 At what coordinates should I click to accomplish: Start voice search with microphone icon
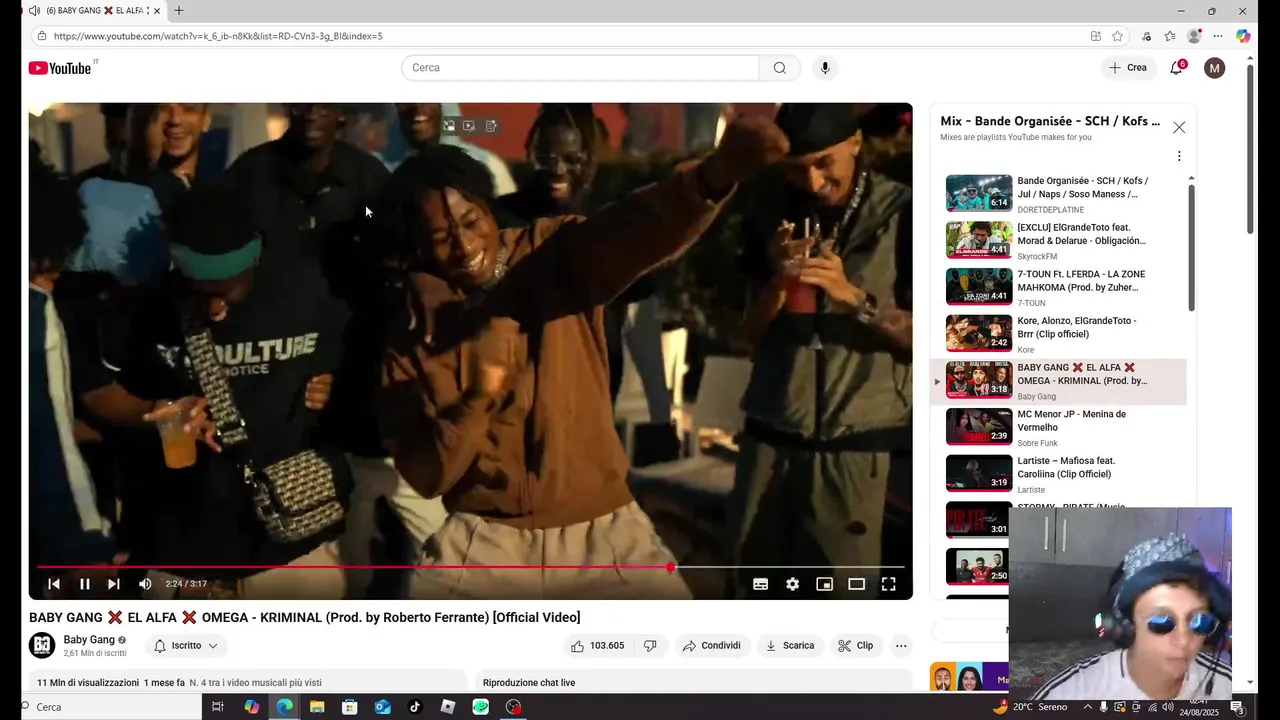pyautogui.click(x=825, y=68)
